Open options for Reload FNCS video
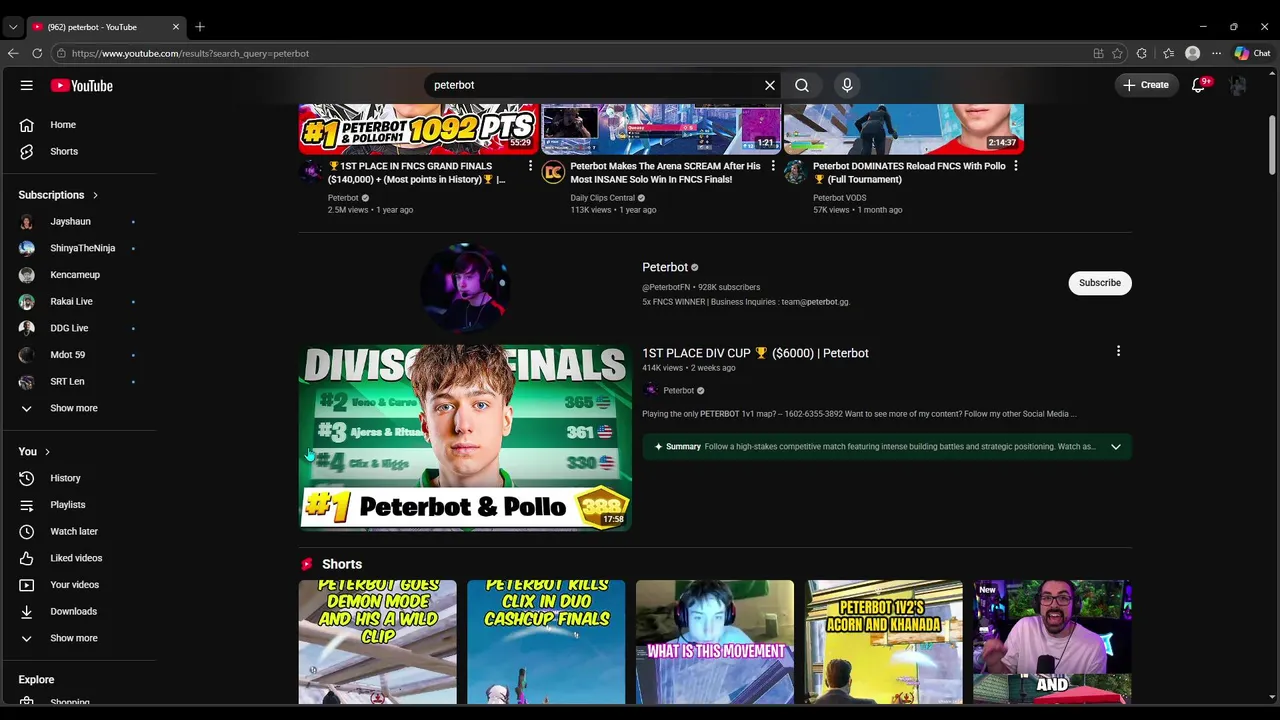 pyautogui.click(x=1015, y=166)
